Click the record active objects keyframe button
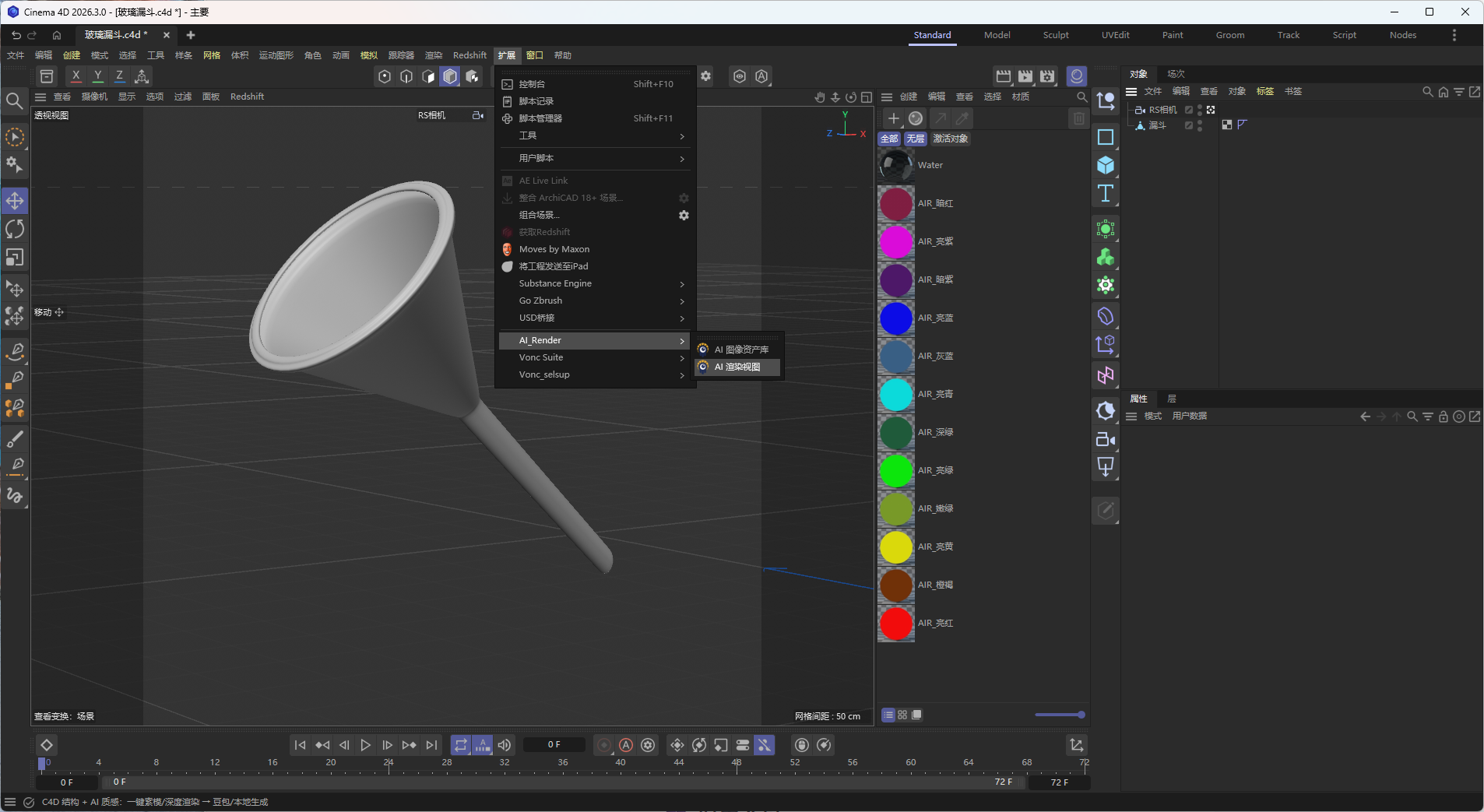 pyautogui.click(x=604, y=745)
